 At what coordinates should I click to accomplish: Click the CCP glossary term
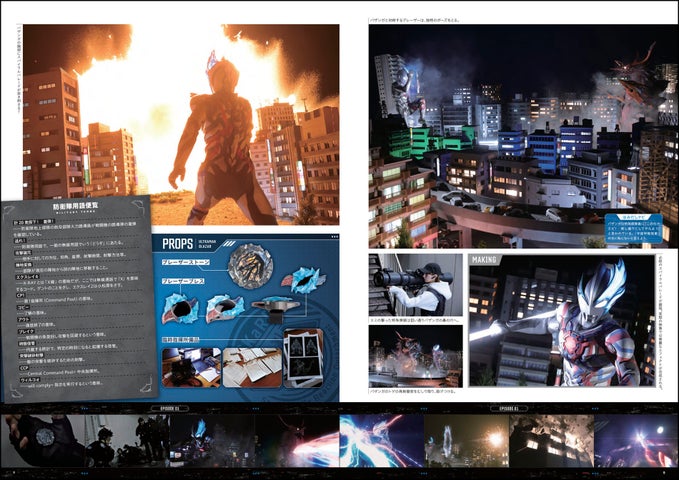23,367
